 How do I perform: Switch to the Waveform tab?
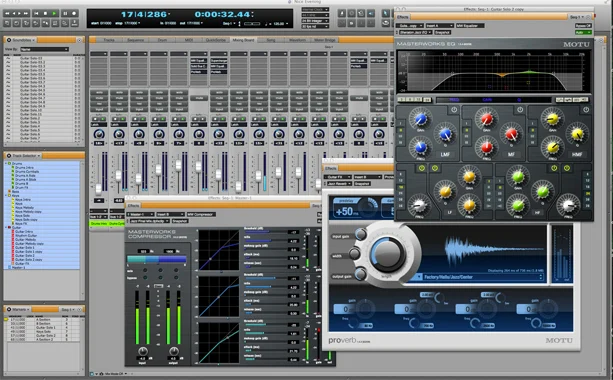coord(297,40)
